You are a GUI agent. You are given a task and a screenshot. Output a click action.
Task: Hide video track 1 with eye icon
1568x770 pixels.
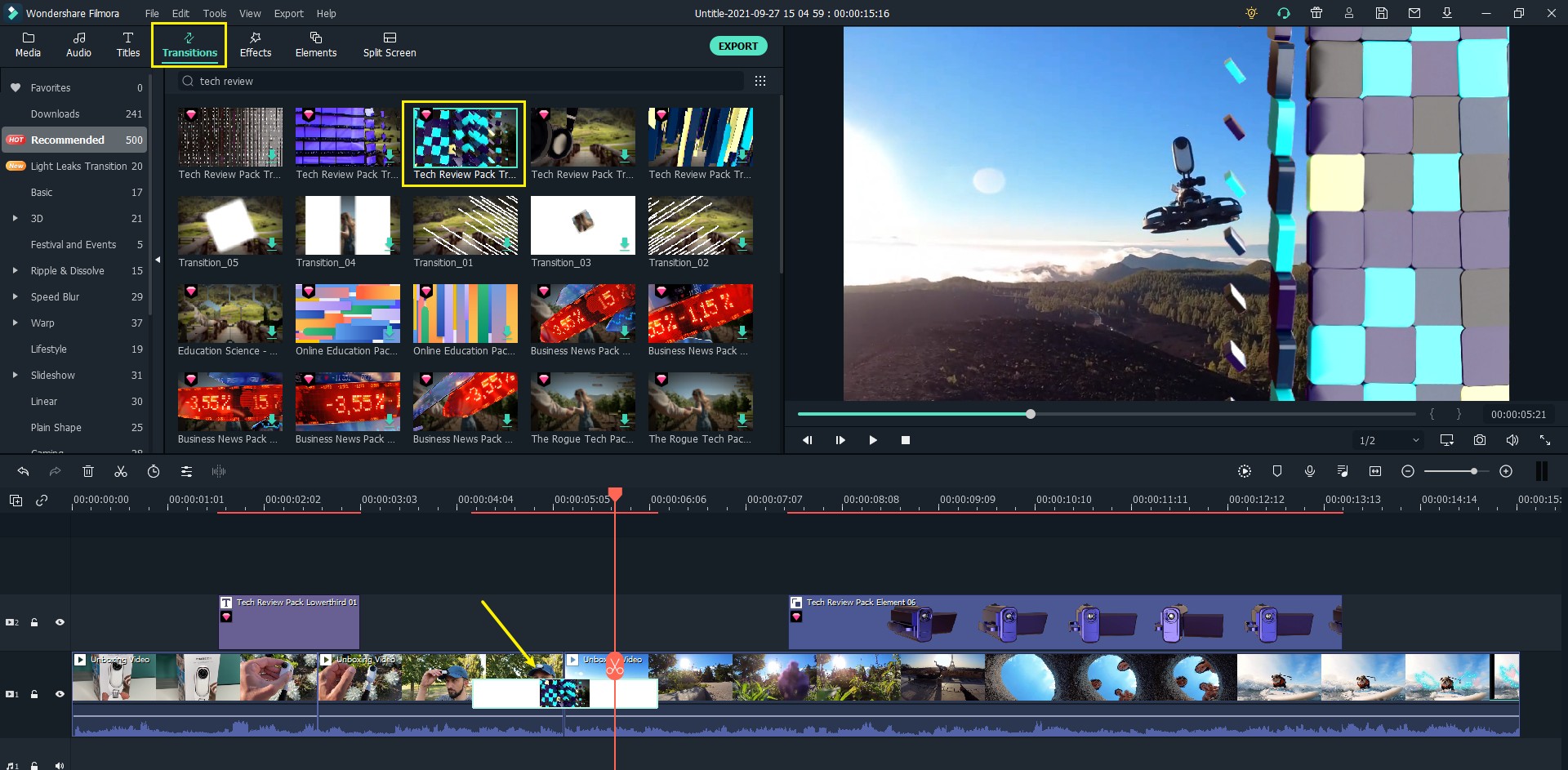(x=60, y=694)
